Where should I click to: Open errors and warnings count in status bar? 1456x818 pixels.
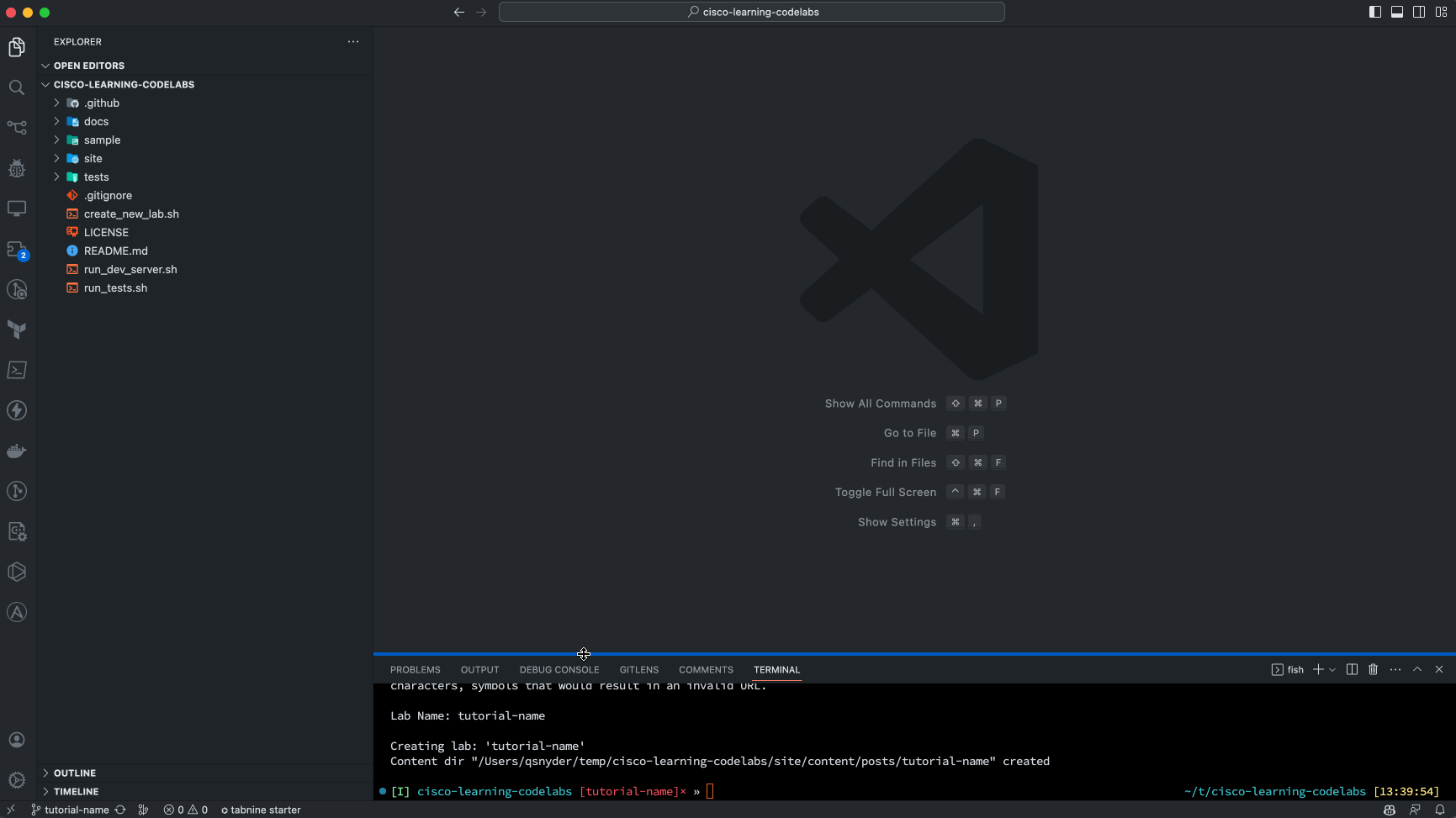(186, 810)
